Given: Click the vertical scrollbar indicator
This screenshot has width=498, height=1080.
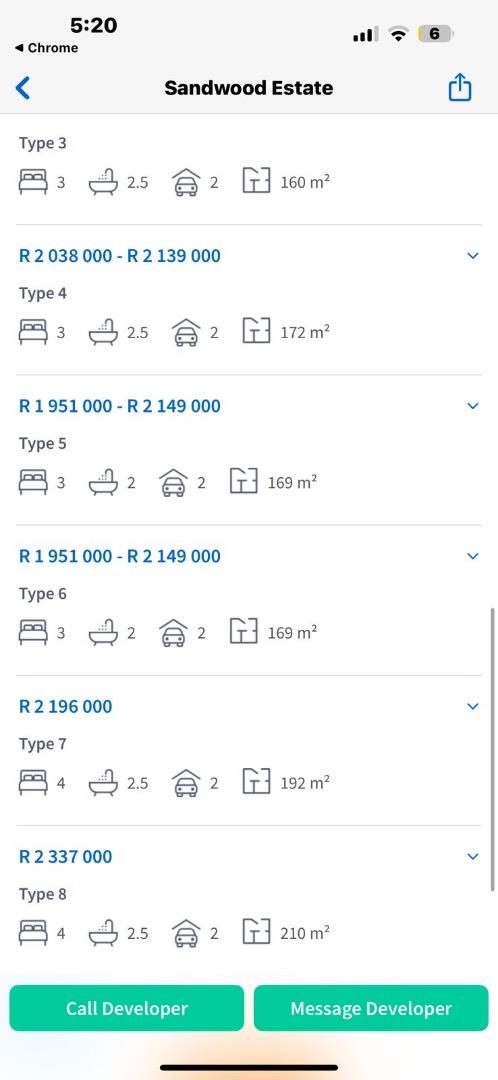Looking at the screenshot, I should coord(493,749).
